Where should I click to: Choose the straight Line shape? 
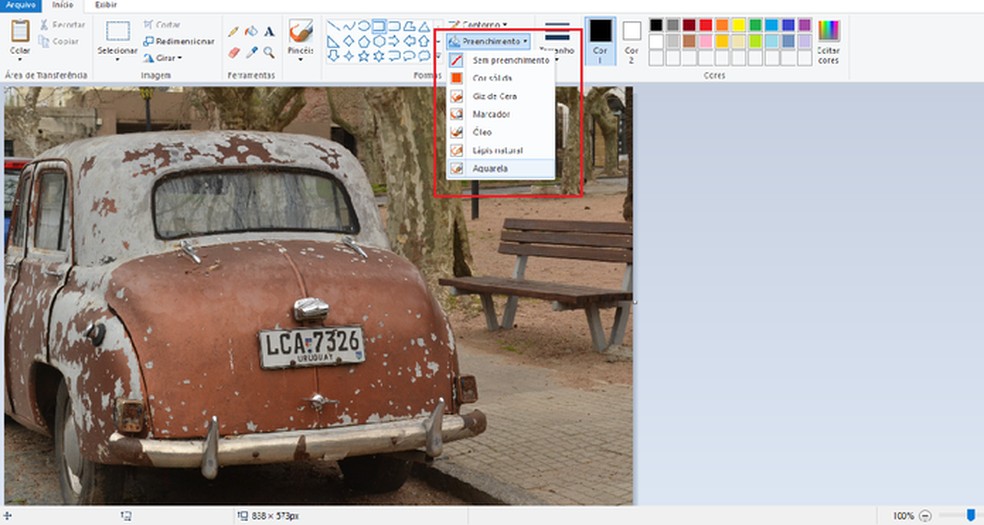(333, 26)
